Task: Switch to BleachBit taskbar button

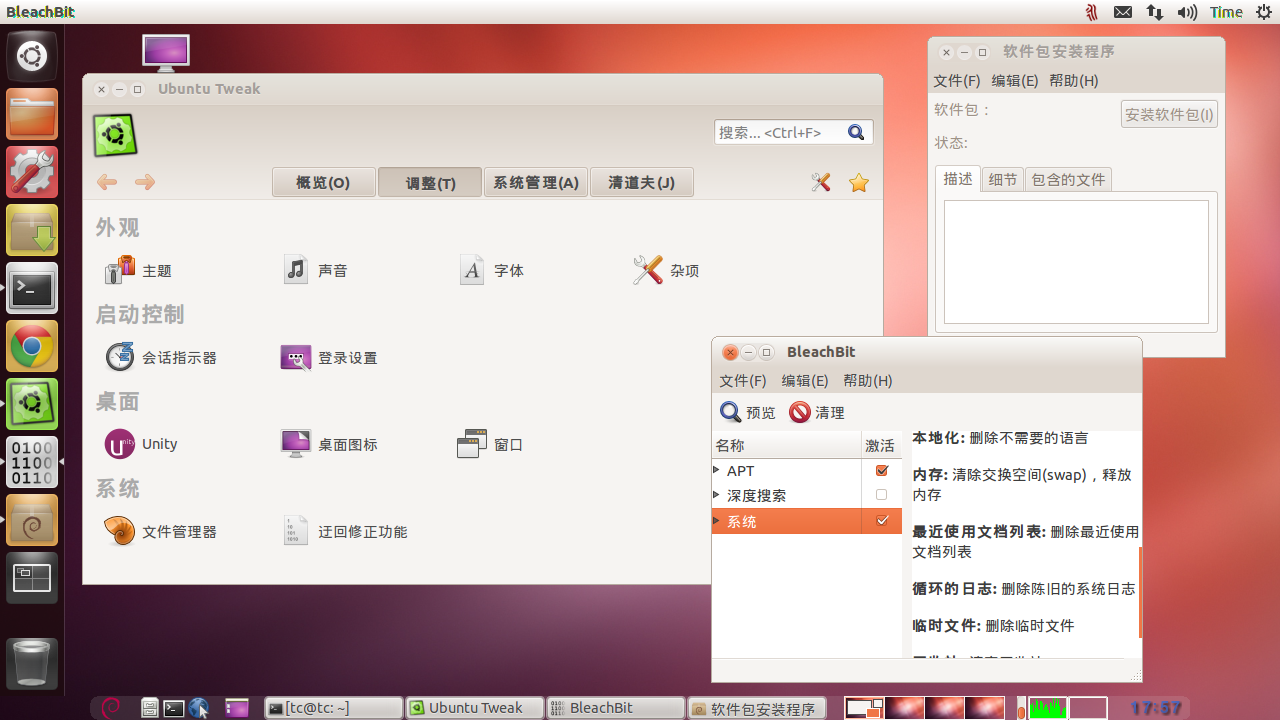Action: [616, 708]
